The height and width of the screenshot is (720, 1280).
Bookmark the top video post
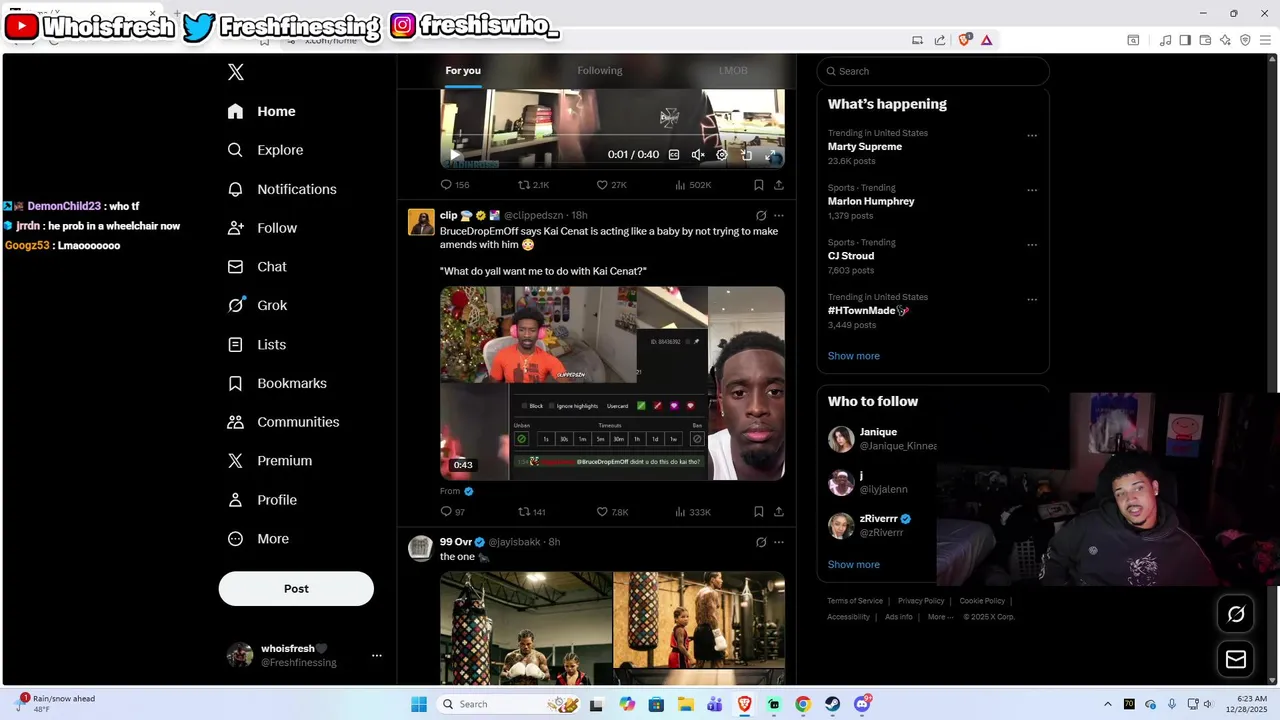pos(759,185)
